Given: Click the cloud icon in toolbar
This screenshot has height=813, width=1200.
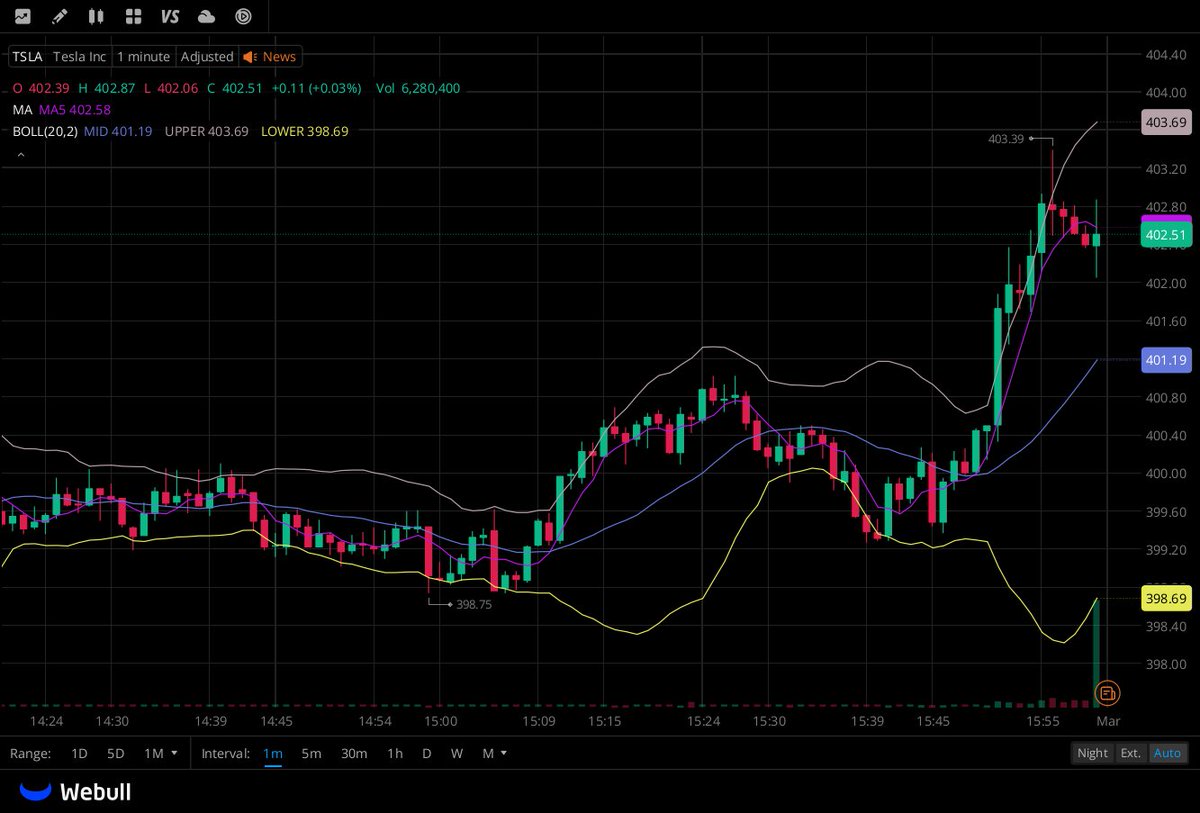Looking at the screenshot, I should [207, 16].
